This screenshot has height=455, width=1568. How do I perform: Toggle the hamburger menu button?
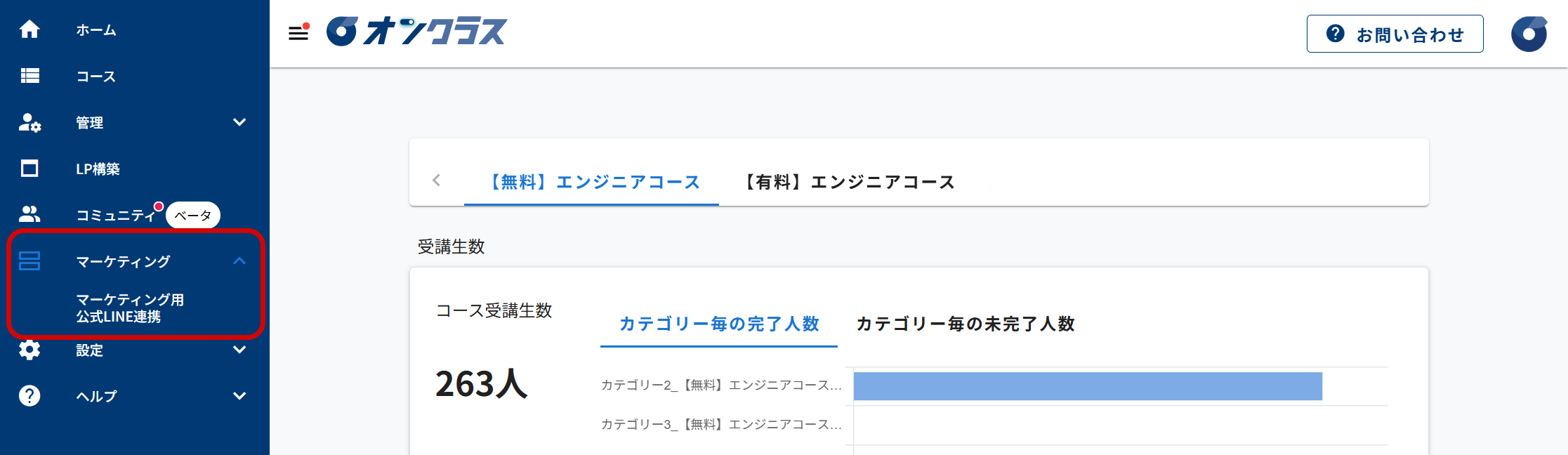tap(298, 32)
